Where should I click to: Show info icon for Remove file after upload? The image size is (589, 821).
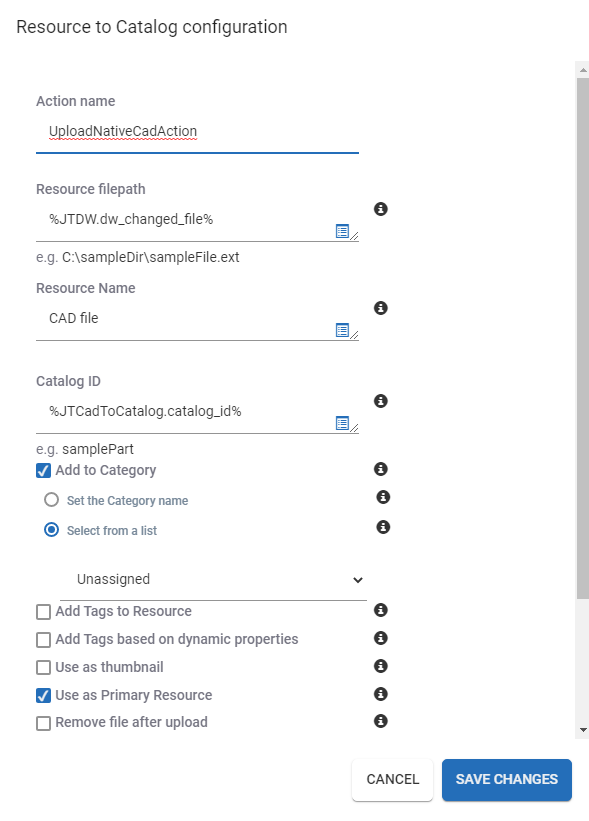coord(381,721)
